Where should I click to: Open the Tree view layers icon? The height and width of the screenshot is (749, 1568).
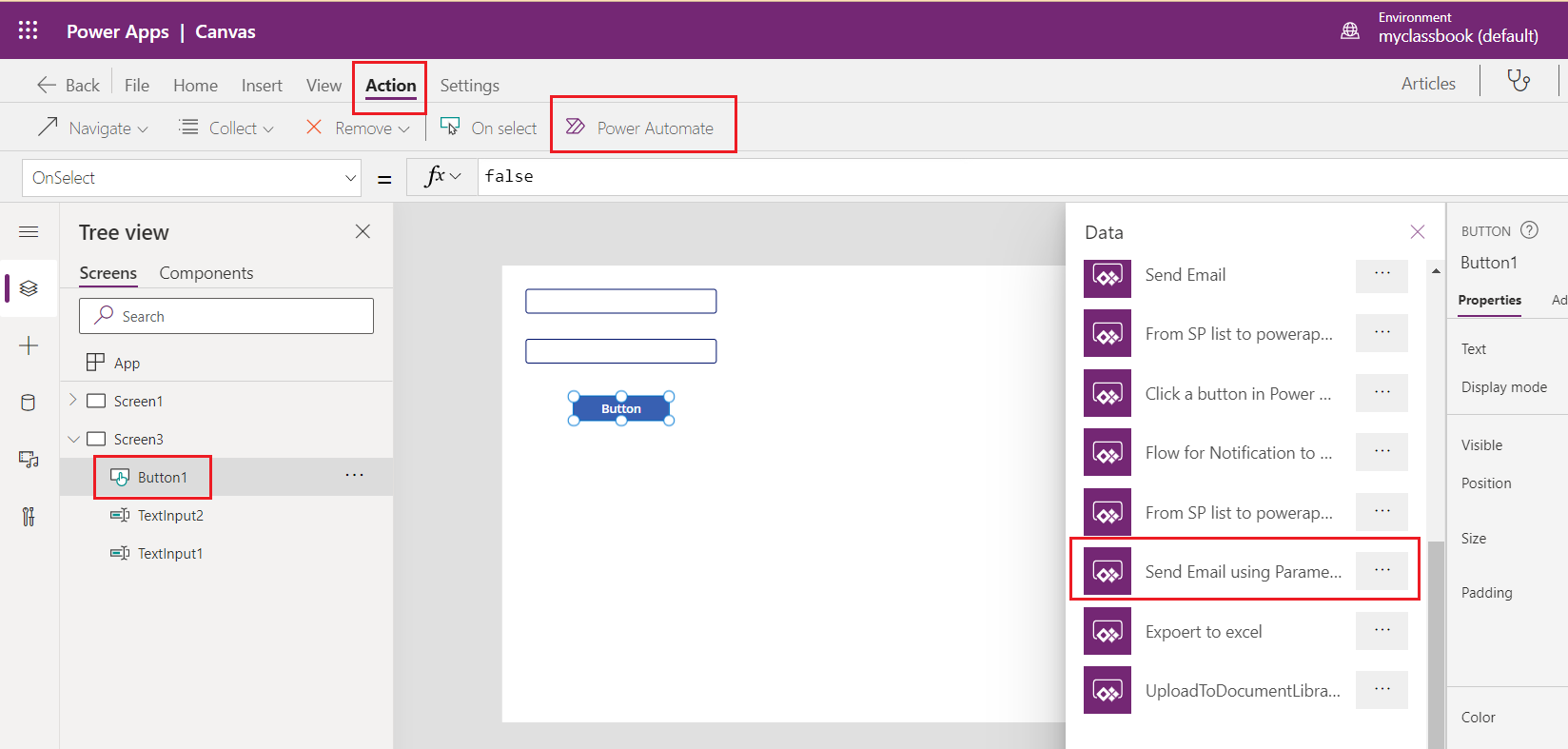point(29,287)
